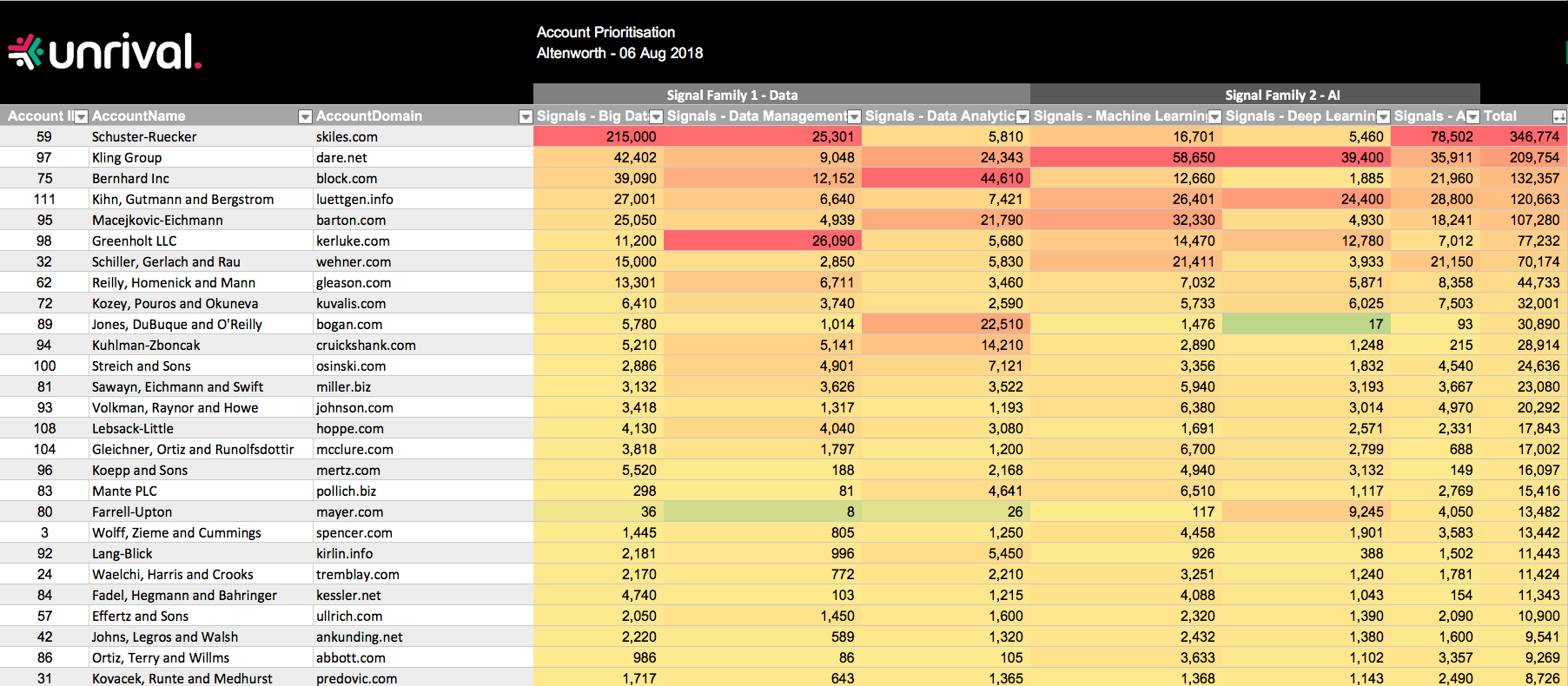
Task: Open Signals - Machine Learning filter arrow
Action: (1214, 116)
